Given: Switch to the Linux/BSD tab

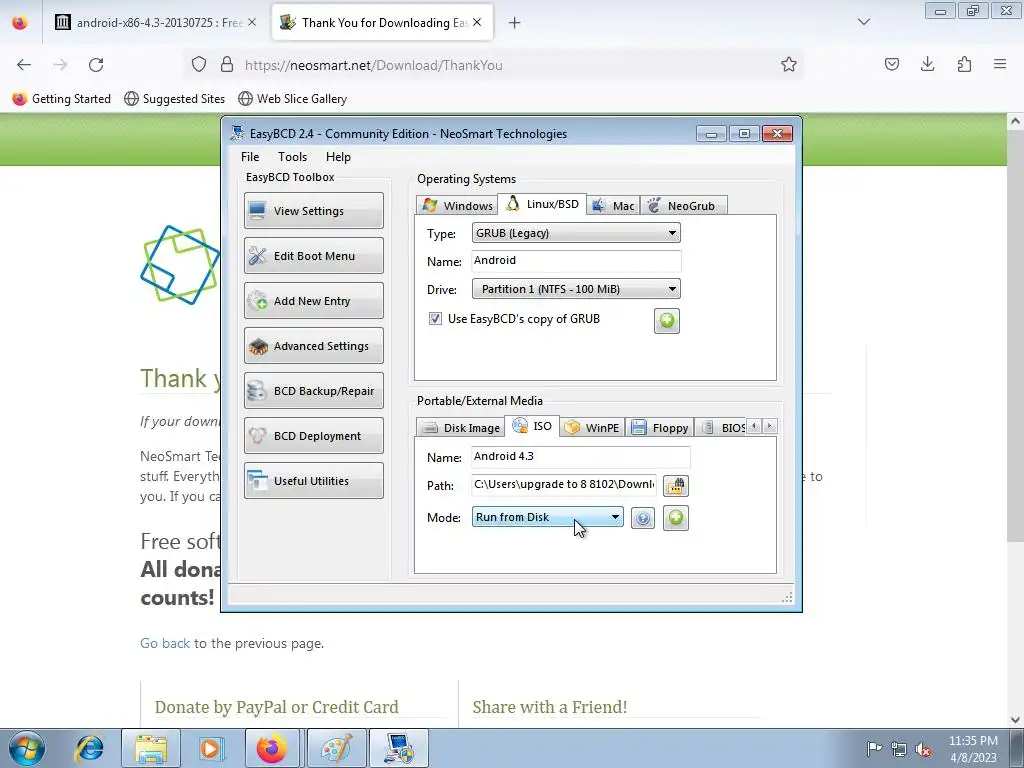Looking at the screenshot, I should (x=542, y=204).
